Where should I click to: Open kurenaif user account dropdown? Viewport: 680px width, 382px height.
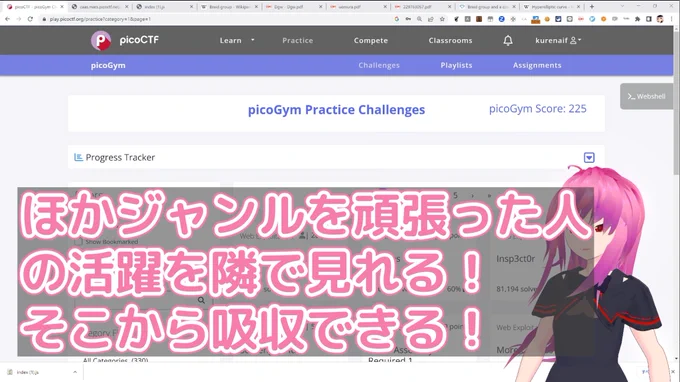(x=558, y=40)
